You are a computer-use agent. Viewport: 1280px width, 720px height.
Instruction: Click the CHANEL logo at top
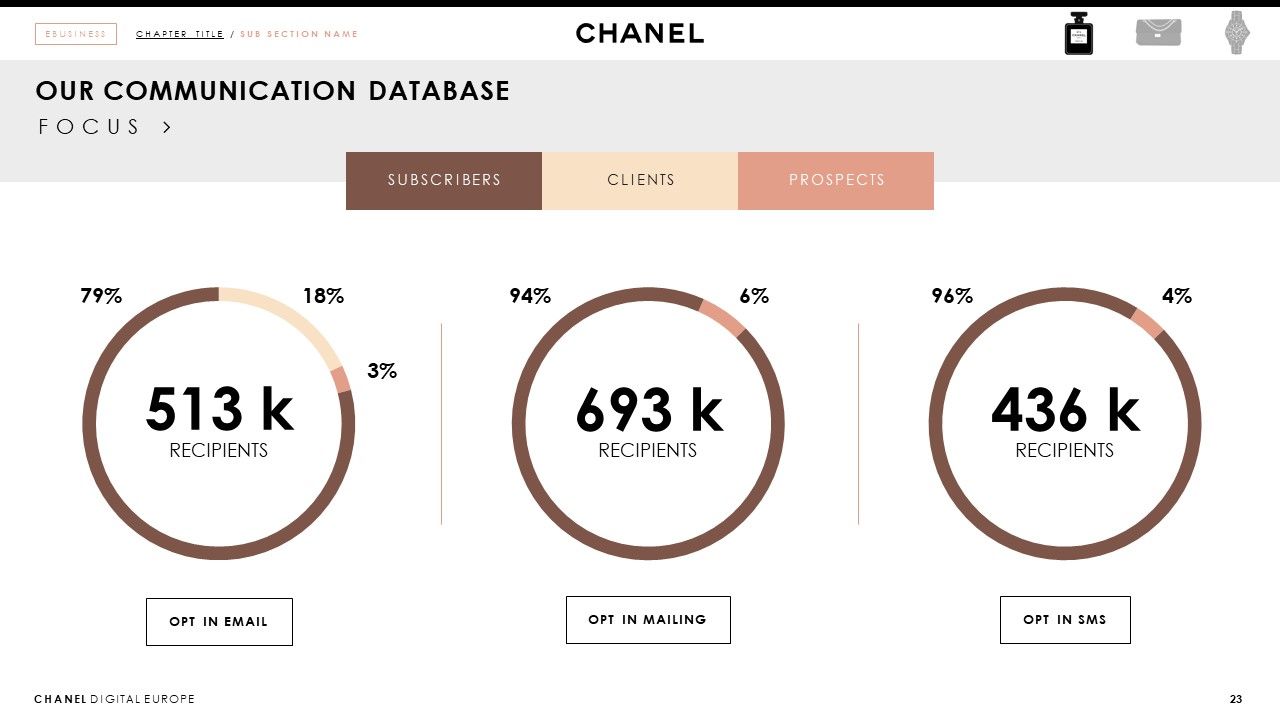(640, 33)
